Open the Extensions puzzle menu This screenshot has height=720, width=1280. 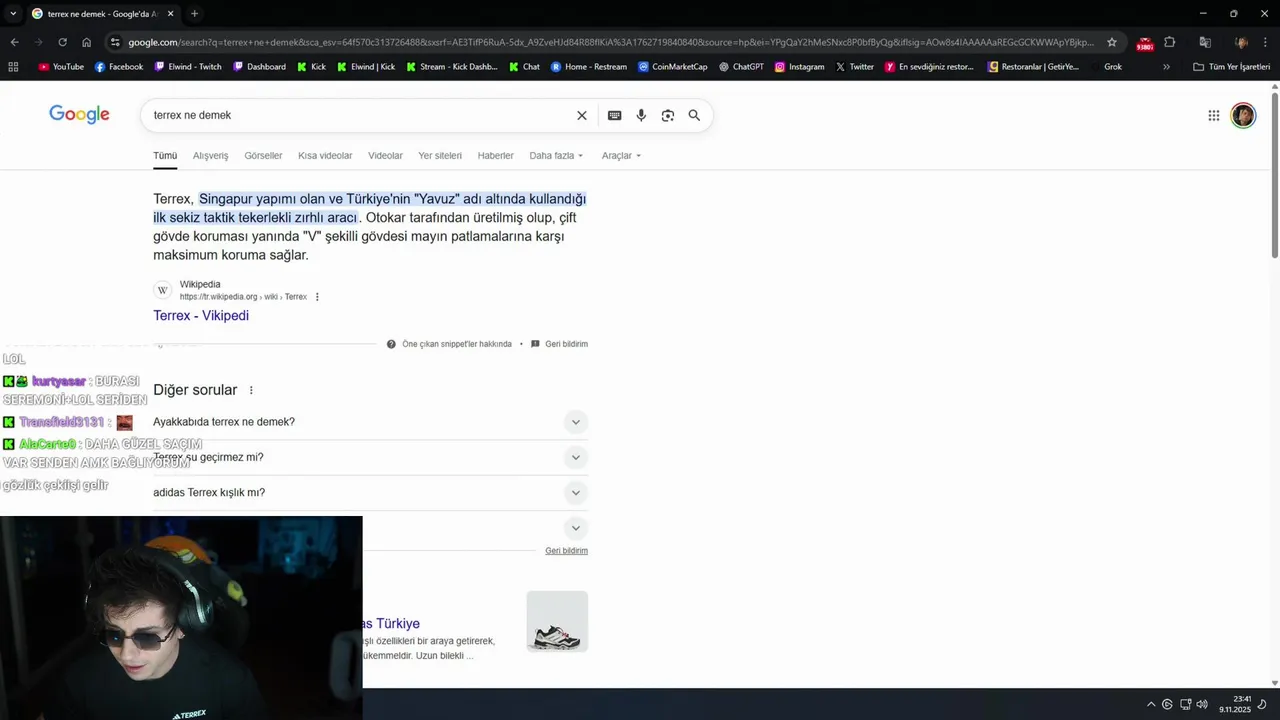[x=1169, y=42]
